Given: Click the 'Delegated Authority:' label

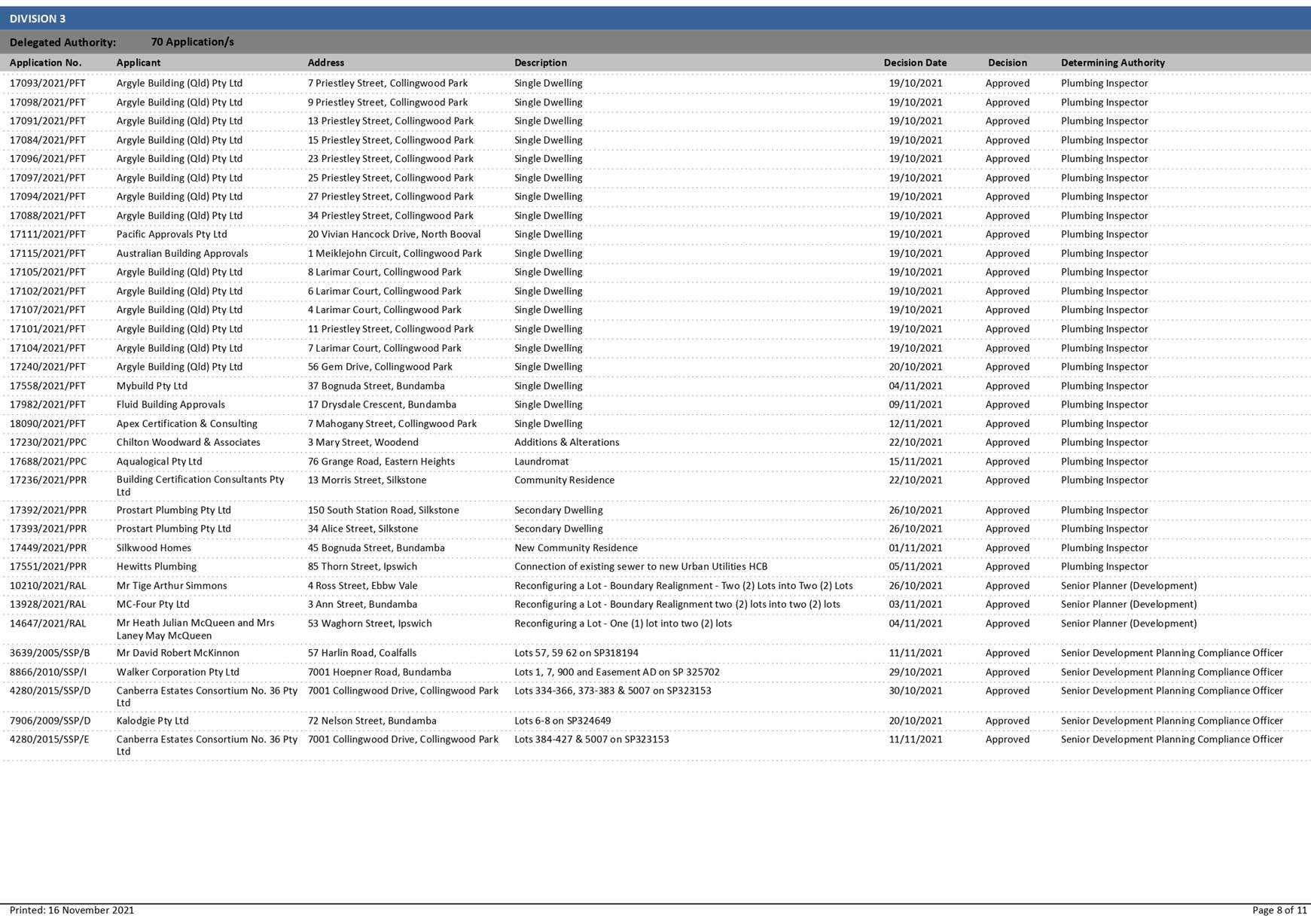Looking at the screenshot, I should tap(63, 43).
